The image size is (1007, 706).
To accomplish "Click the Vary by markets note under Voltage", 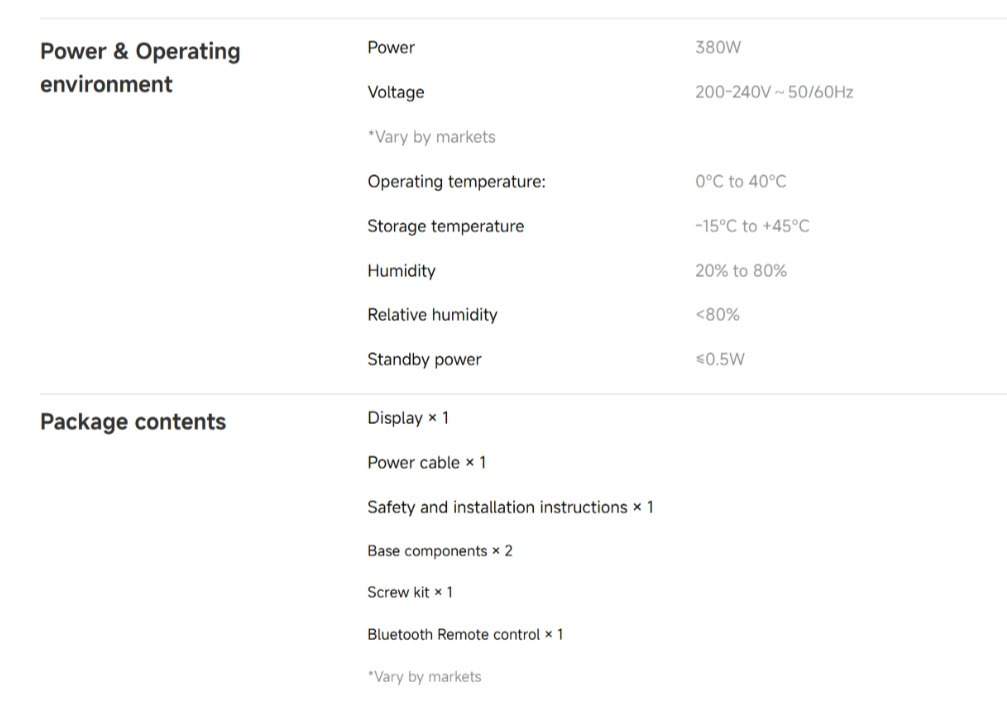I will (x=432, y=137).
